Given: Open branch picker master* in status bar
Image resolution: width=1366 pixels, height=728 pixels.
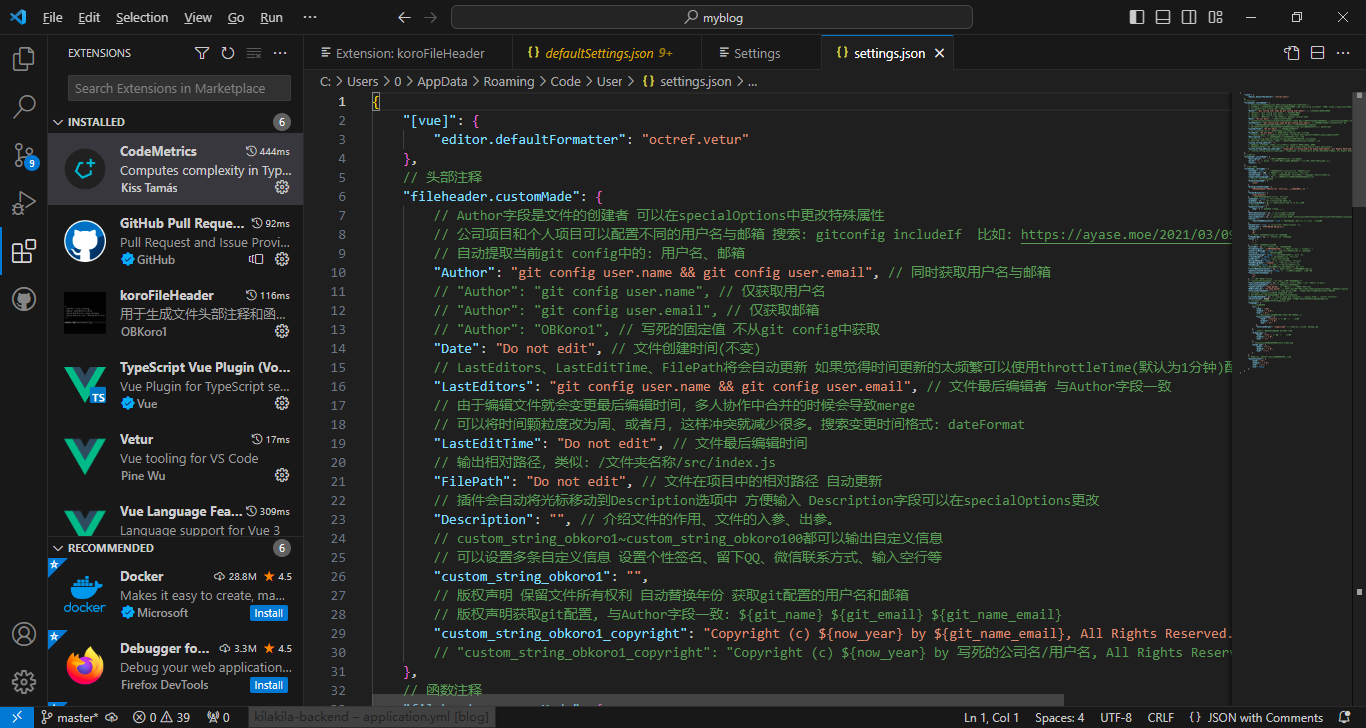Looking at the screenshot, I should click(x=70, y=717).
